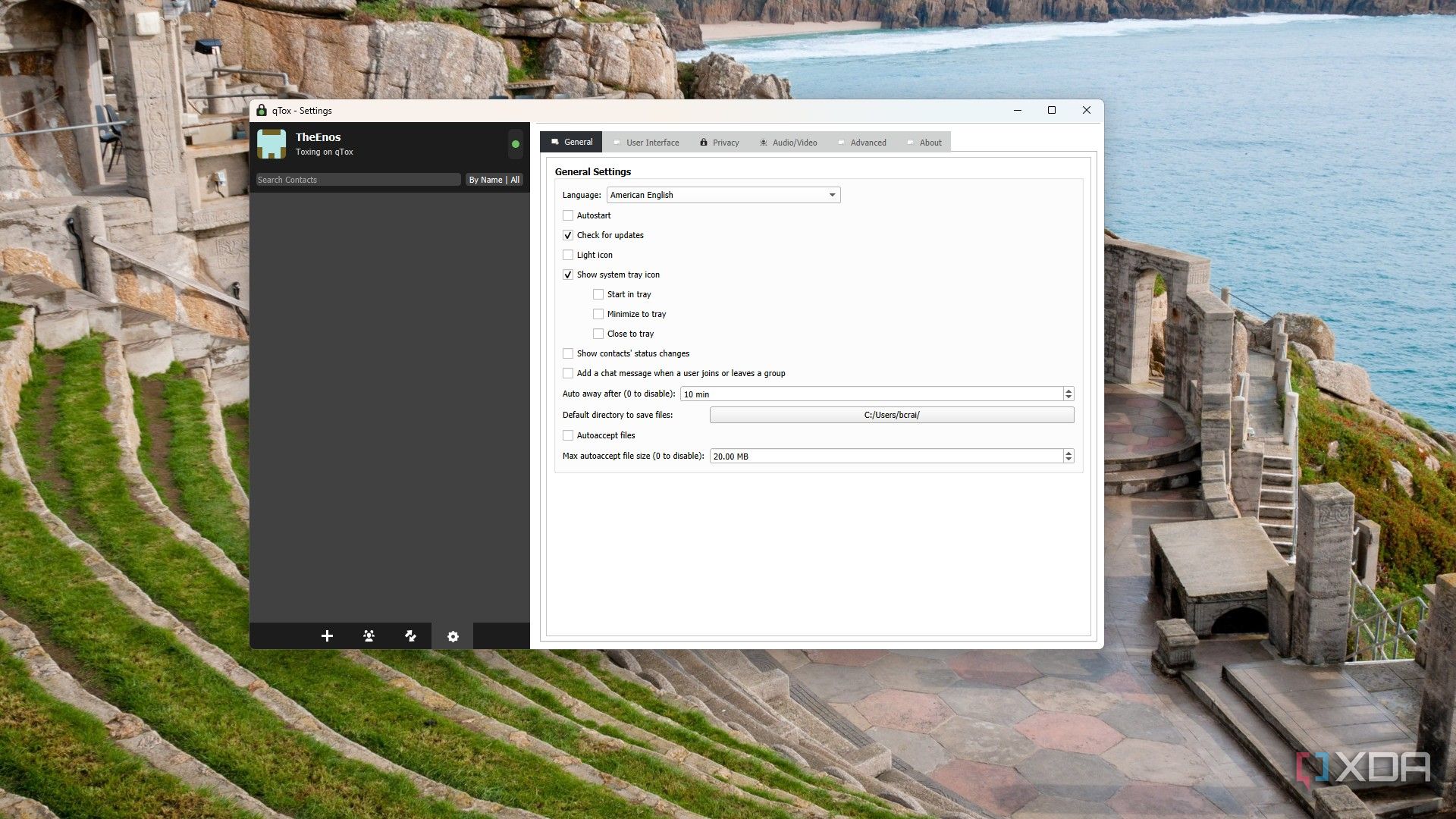Enable the Light icon checkbox
The width and height of the screenshot is (1456, 819).
click(x=568, y=255)
